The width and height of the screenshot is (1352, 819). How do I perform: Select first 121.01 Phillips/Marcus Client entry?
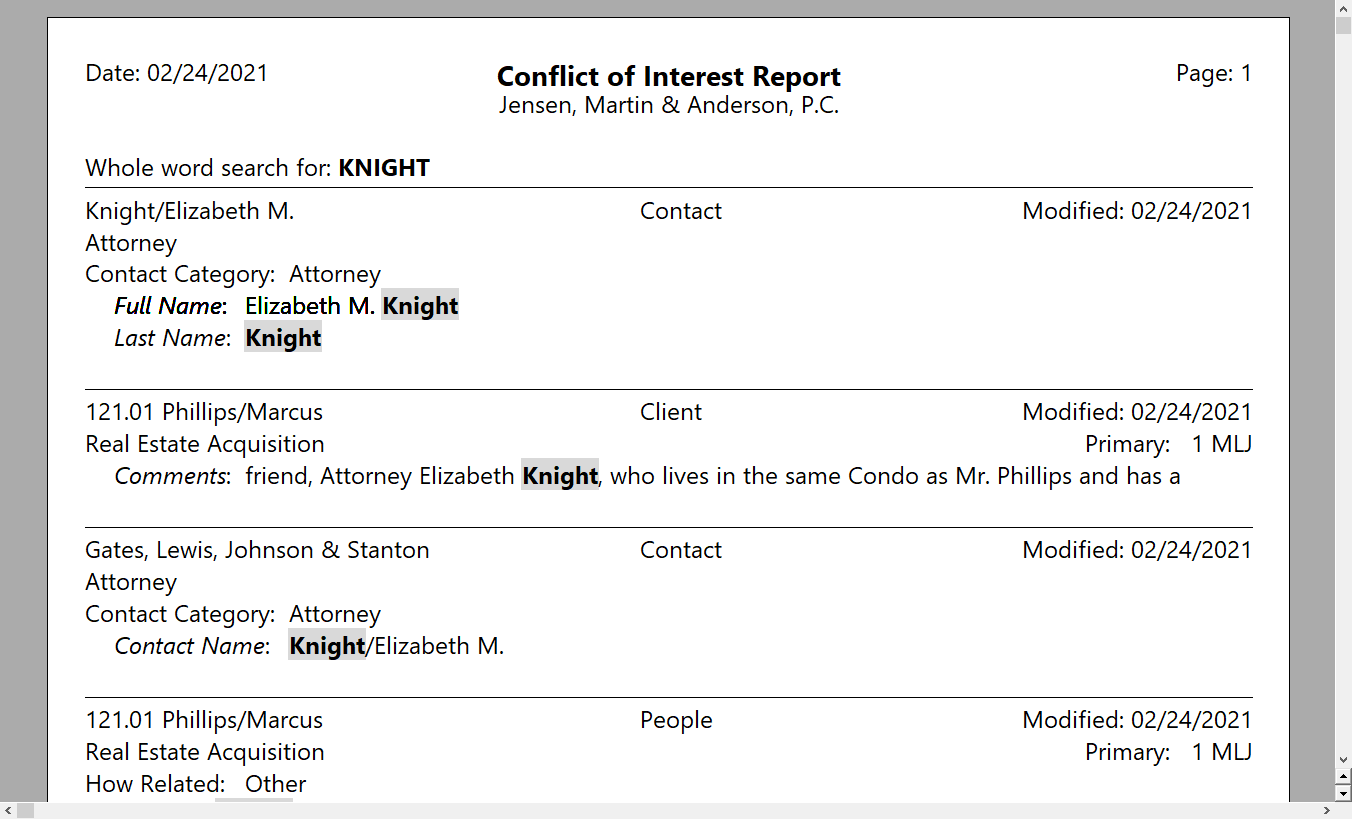[x=204, y=412]
